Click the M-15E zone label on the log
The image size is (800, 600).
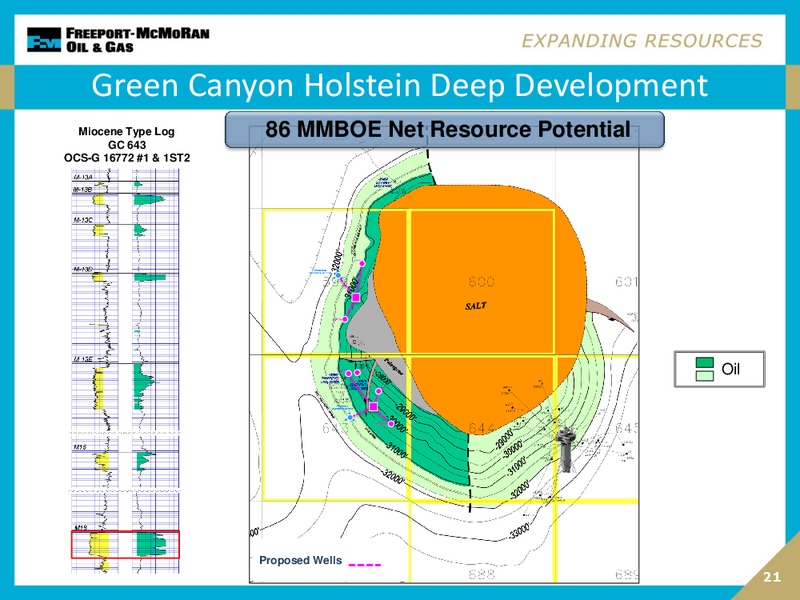click(x=83, y=360)
